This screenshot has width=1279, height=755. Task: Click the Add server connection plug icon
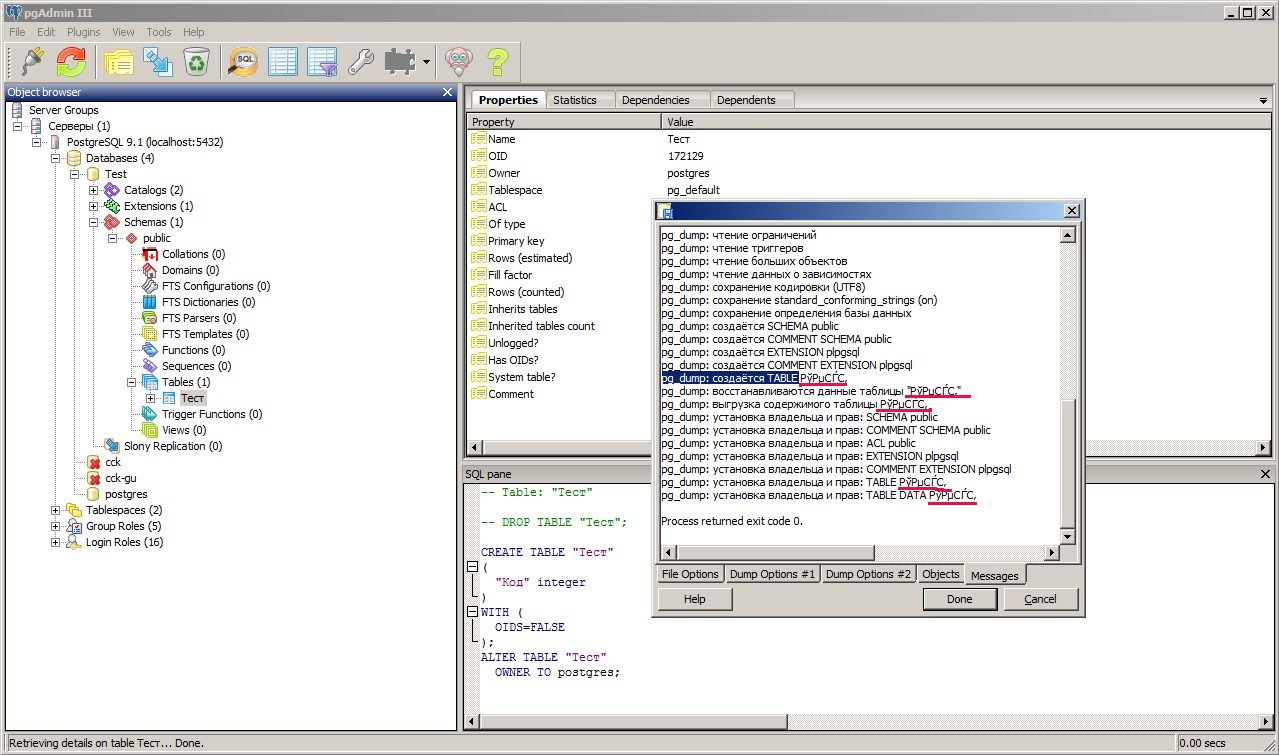[32, 62]
